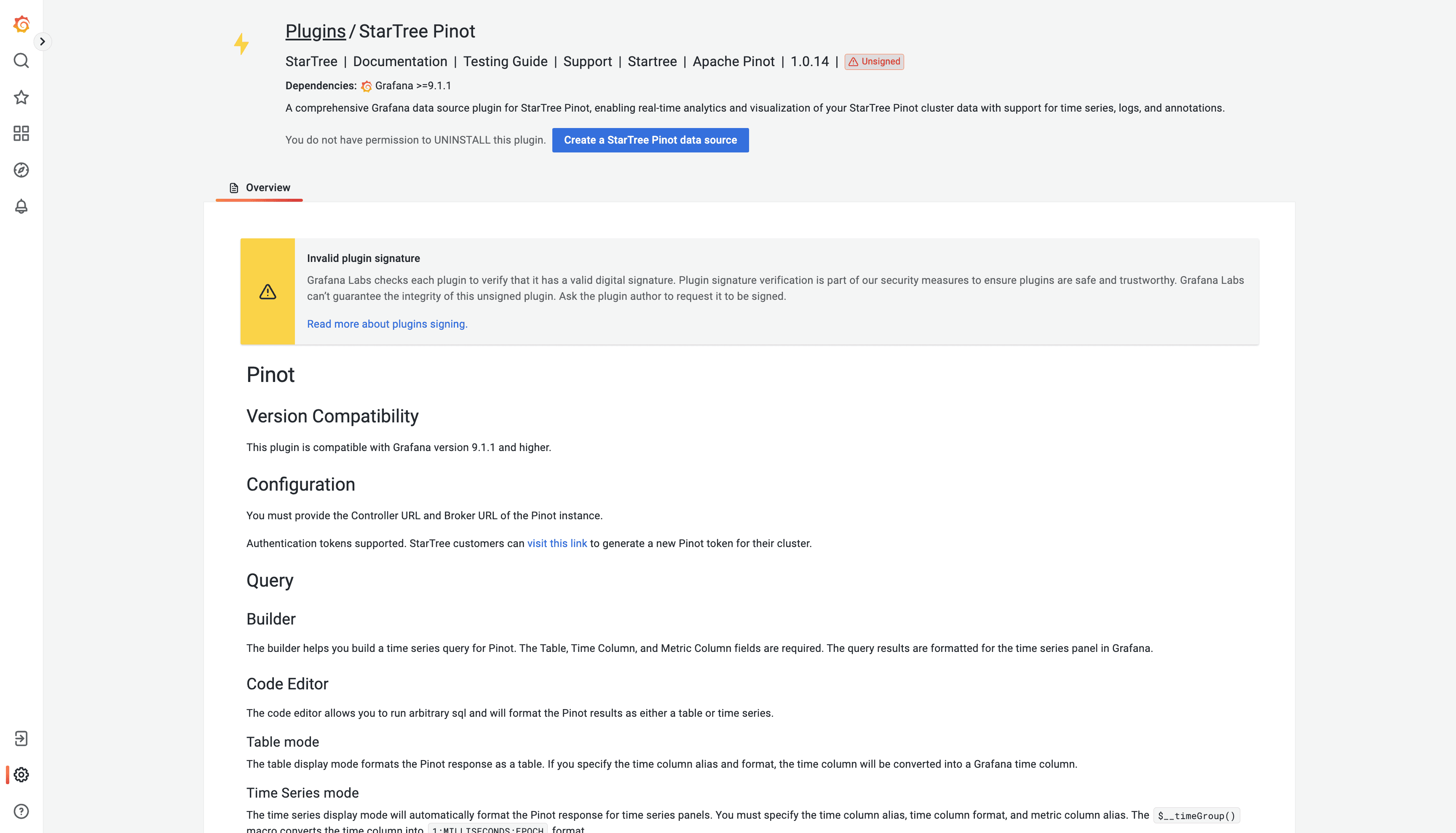This screenshot has height=833, width=1456.
Task: Open Starred items star icon
Action: coord(21,97)
